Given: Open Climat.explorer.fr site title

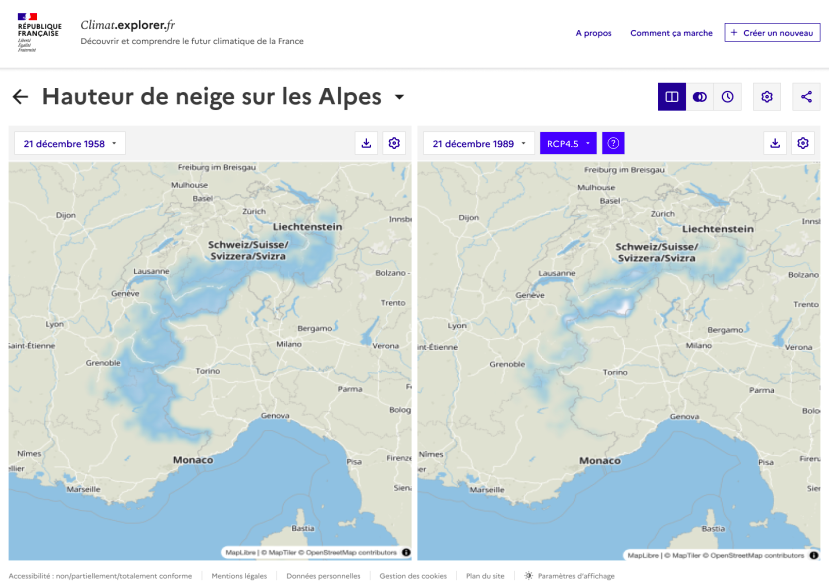Looking at the screenshot, I should coord(127,25).
